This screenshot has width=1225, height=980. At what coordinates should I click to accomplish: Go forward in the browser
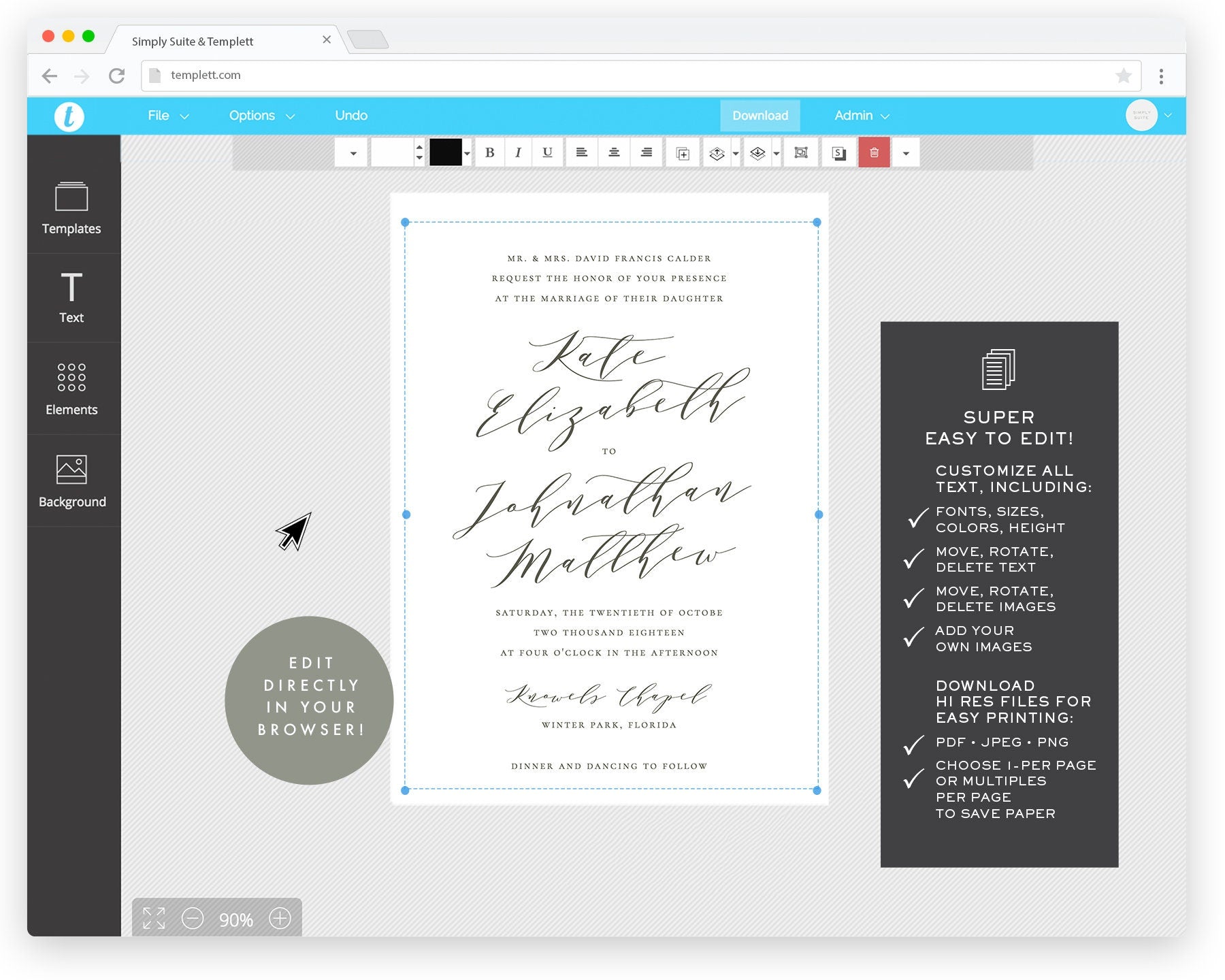[x=82, y=76]
